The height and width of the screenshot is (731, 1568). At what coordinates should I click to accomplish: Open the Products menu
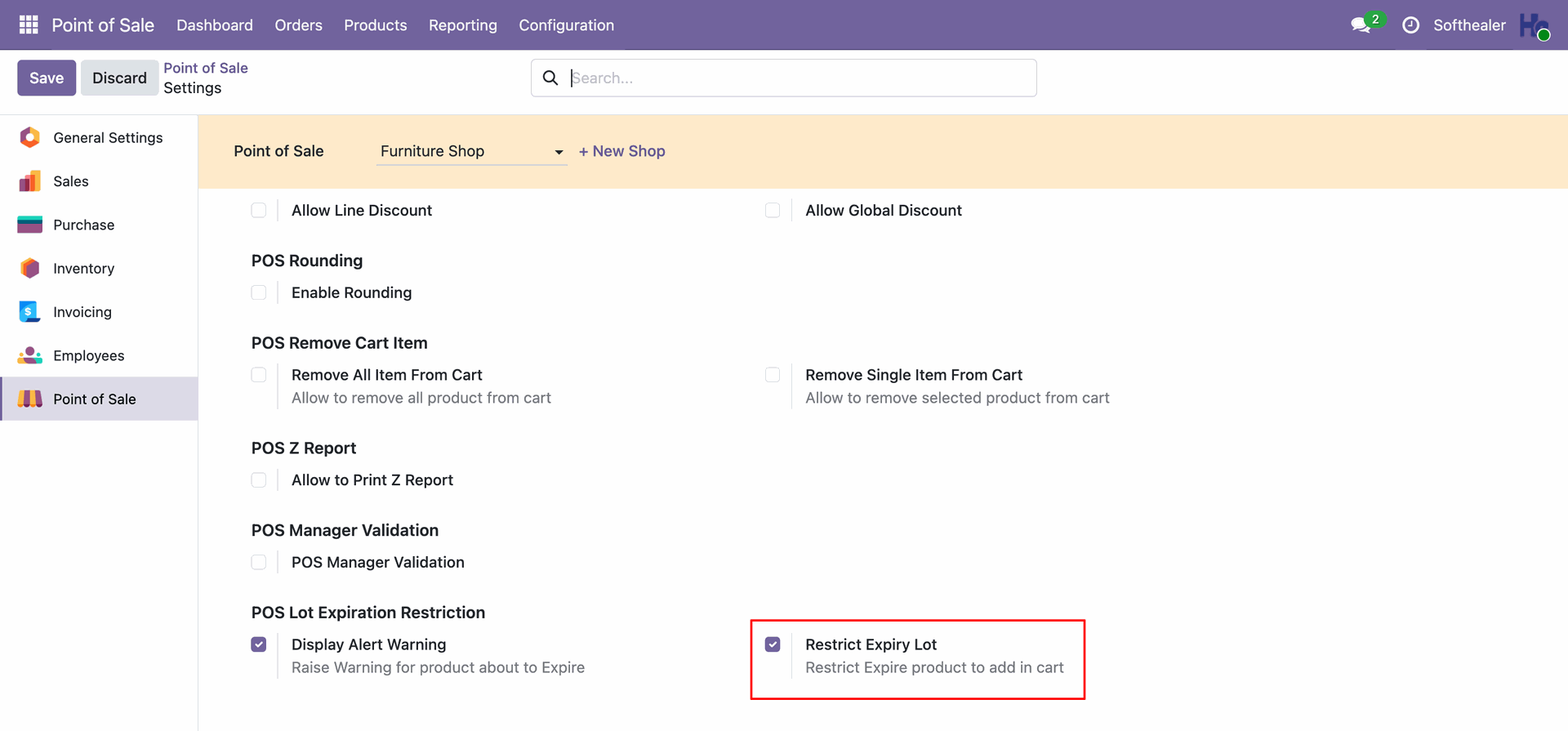point(376,25)
